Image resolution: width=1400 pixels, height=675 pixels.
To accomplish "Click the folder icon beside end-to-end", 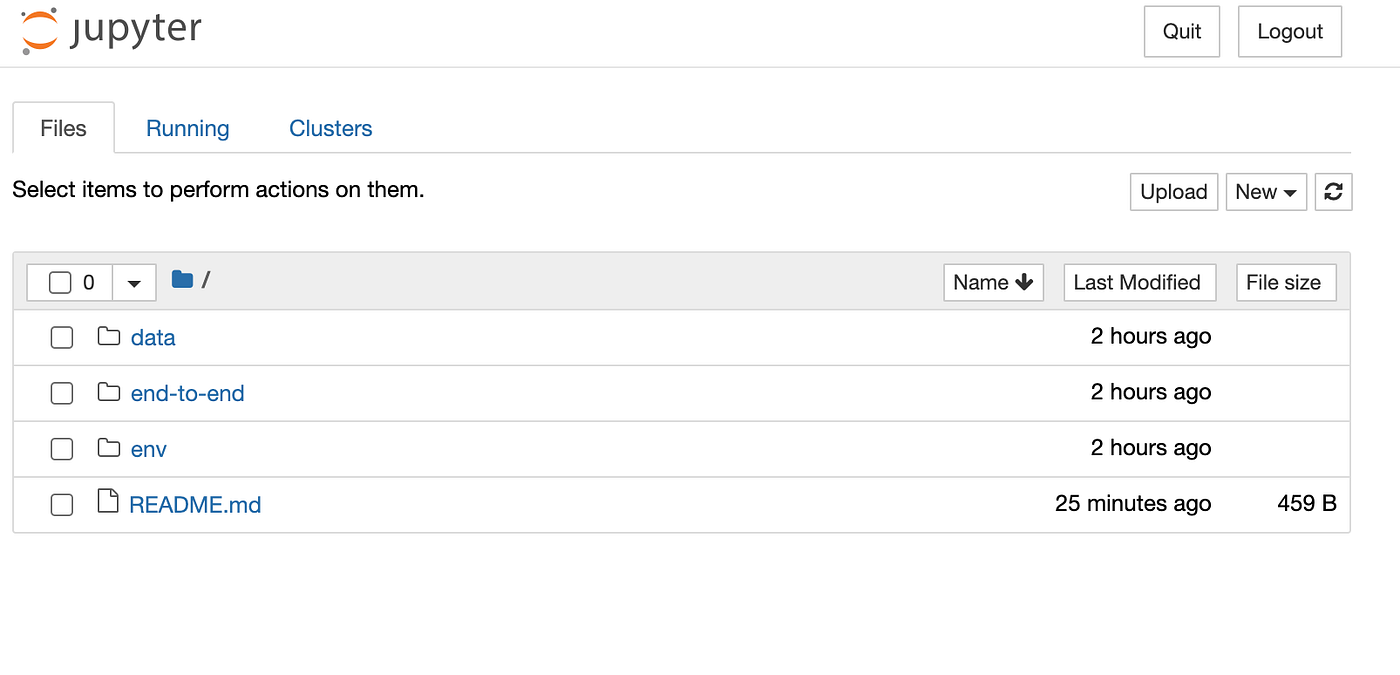I will coord(108,393).
